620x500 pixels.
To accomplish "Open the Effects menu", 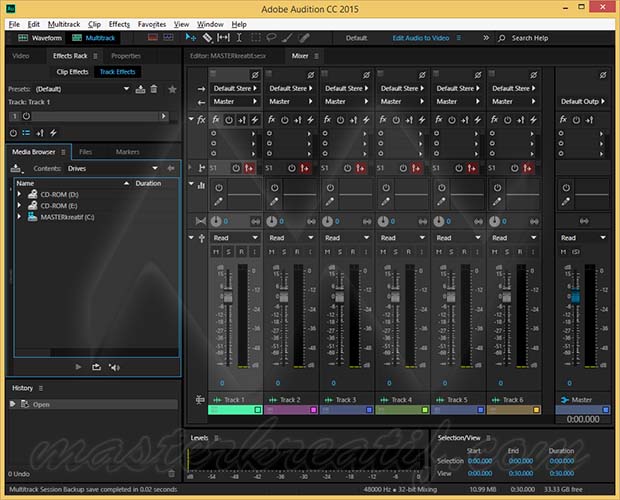I will pos(119,23).
